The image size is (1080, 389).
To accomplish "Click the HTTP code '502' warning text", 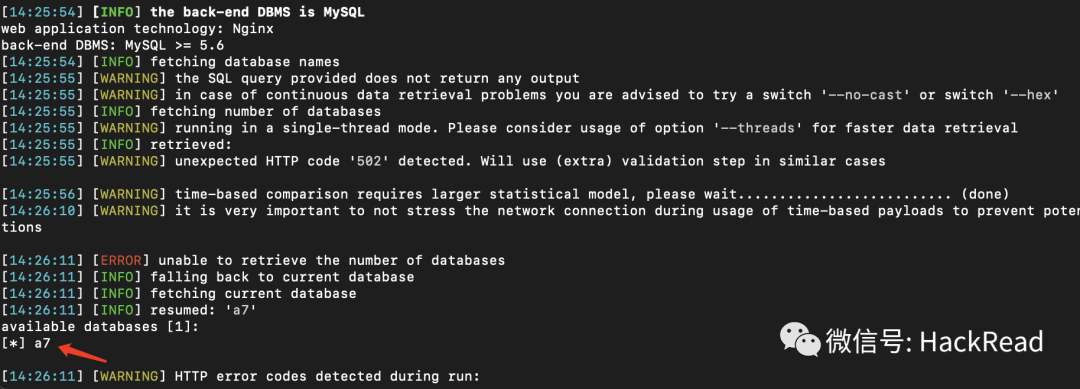I will pos(530,161).
